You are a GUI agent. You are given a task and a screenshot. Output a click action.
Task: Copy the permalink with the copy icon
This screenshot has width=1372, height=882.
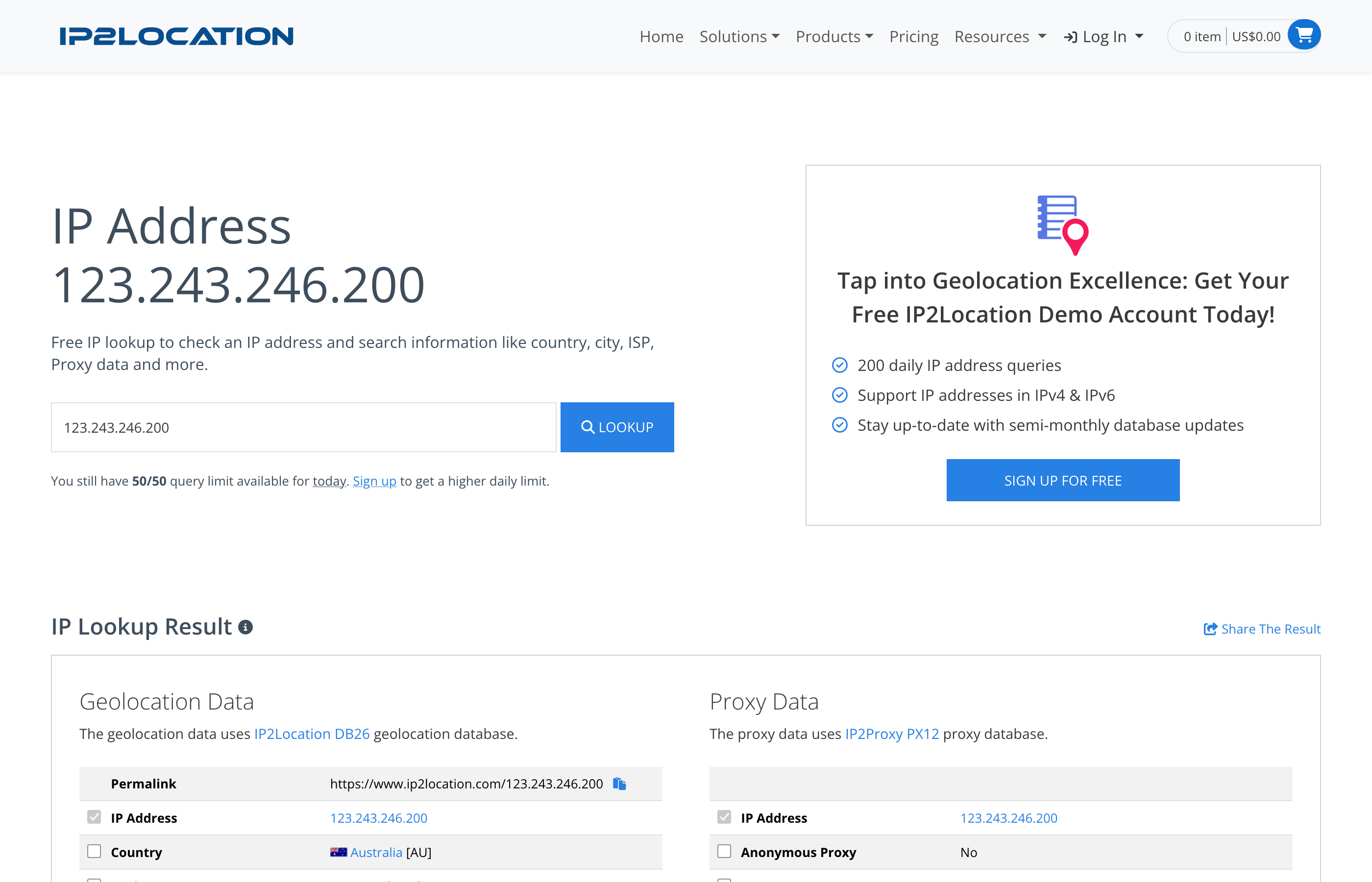click(619, 784)
